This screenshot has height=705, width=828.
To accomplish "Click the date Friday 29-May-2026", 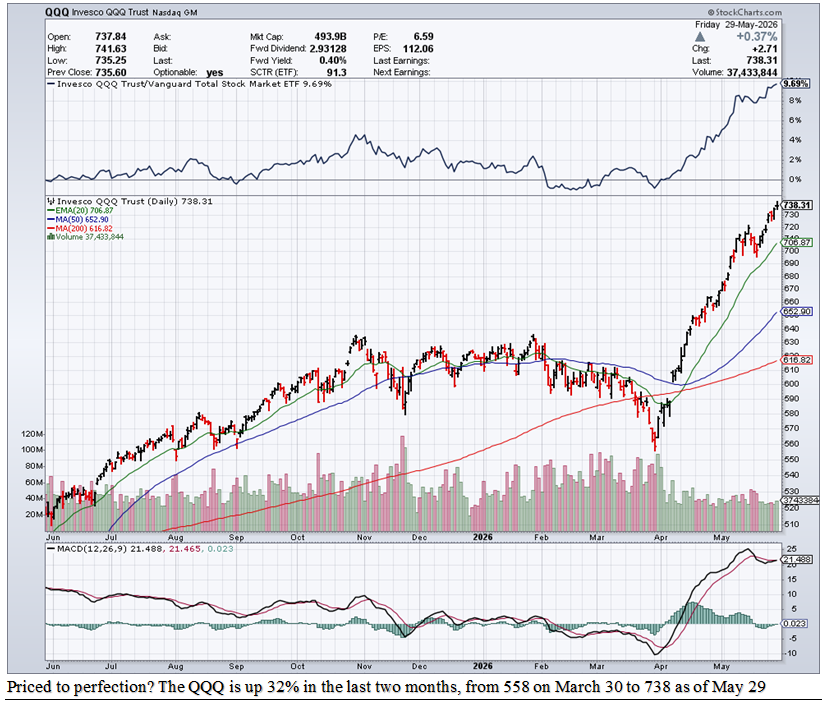I will [x=736, y=25].
